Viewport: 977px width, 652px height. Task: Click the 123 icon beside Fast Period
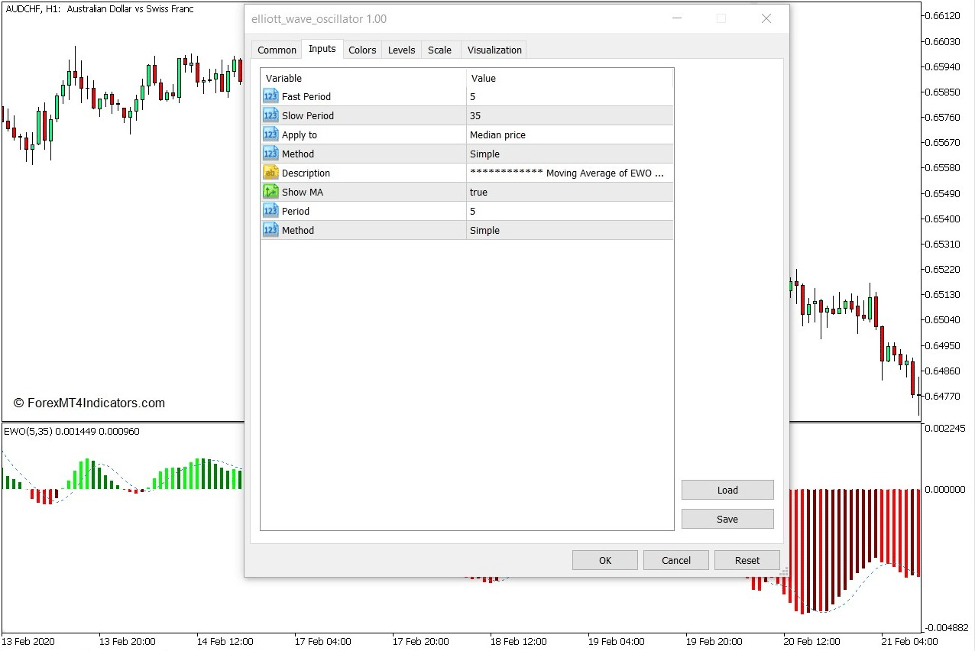point(270,96)
